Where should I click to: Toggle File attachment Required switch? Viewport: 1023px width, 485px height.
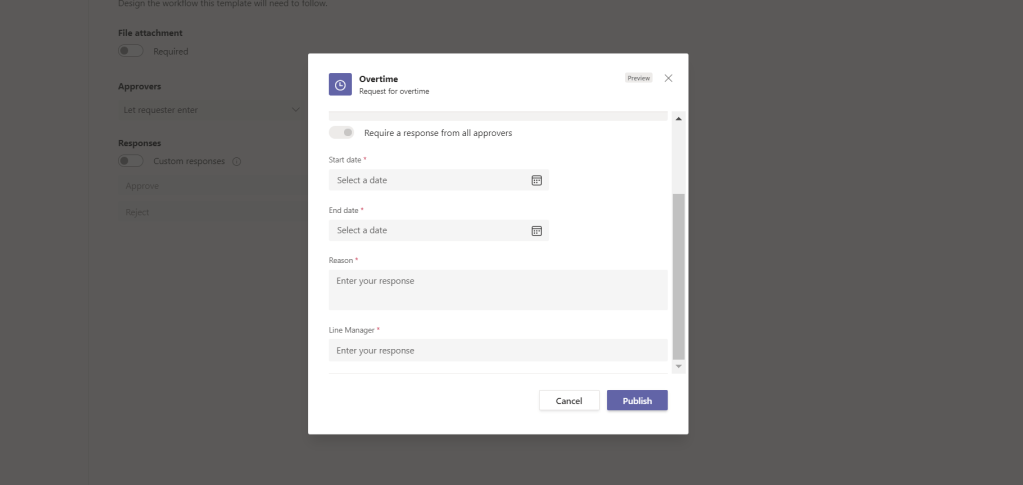130,51
